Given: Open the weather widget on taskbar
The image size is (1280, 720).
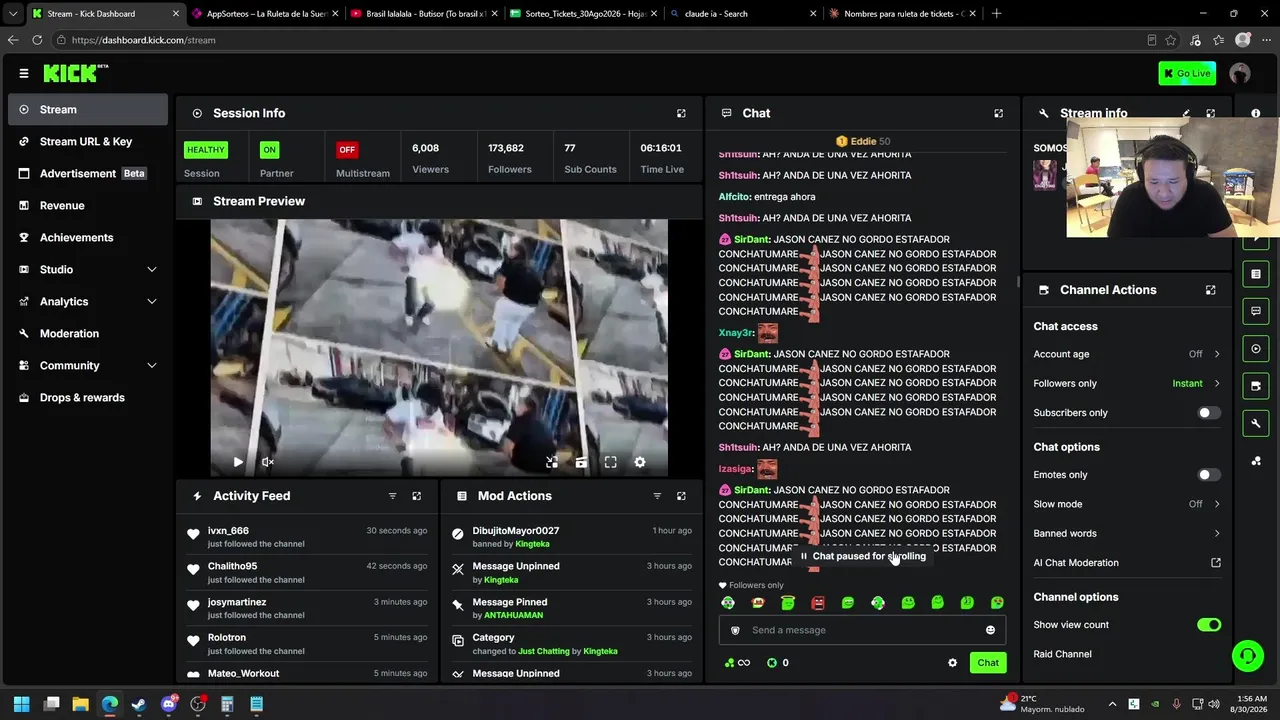Looking at the screenshot, I should click(x=1044, y=704).
